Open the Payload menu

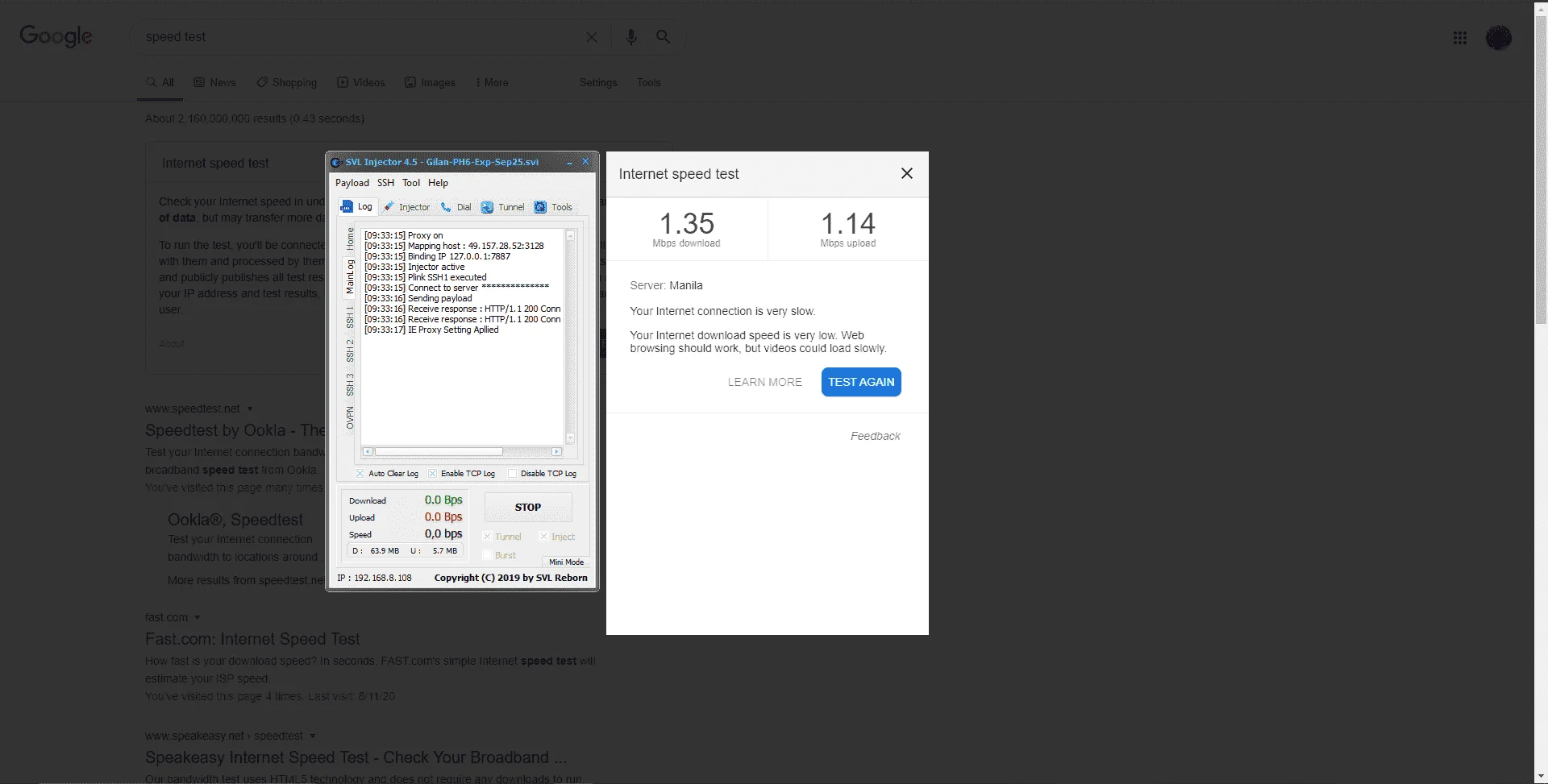[352, 183]
